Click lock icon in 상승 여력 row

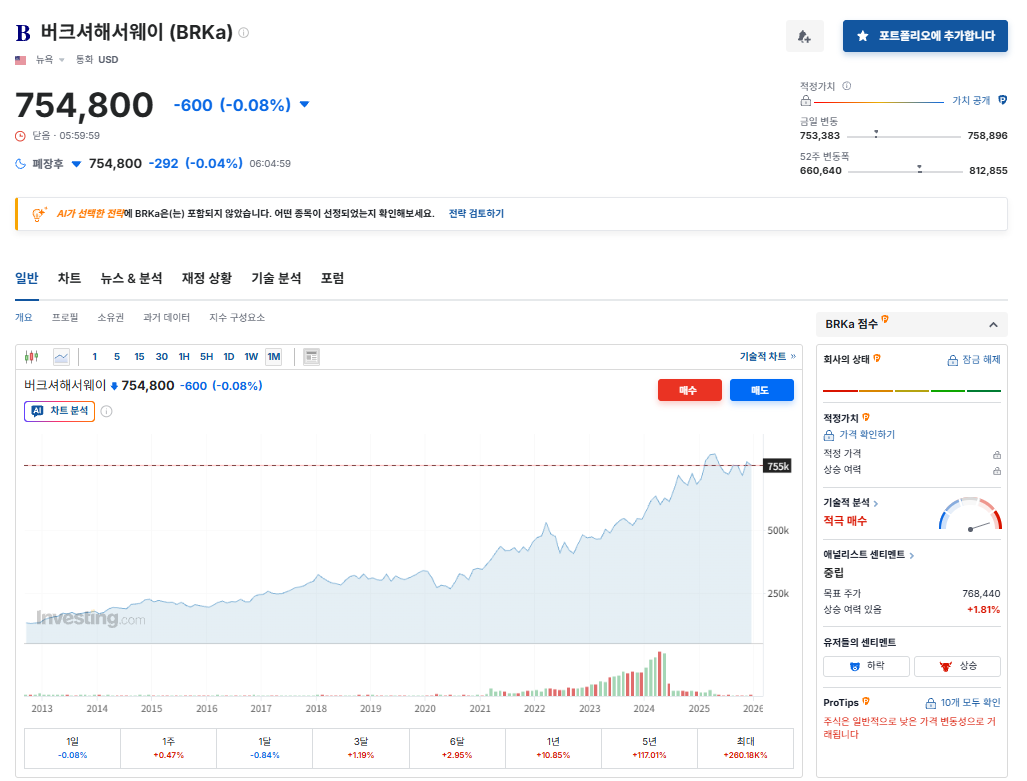[996, 470]
